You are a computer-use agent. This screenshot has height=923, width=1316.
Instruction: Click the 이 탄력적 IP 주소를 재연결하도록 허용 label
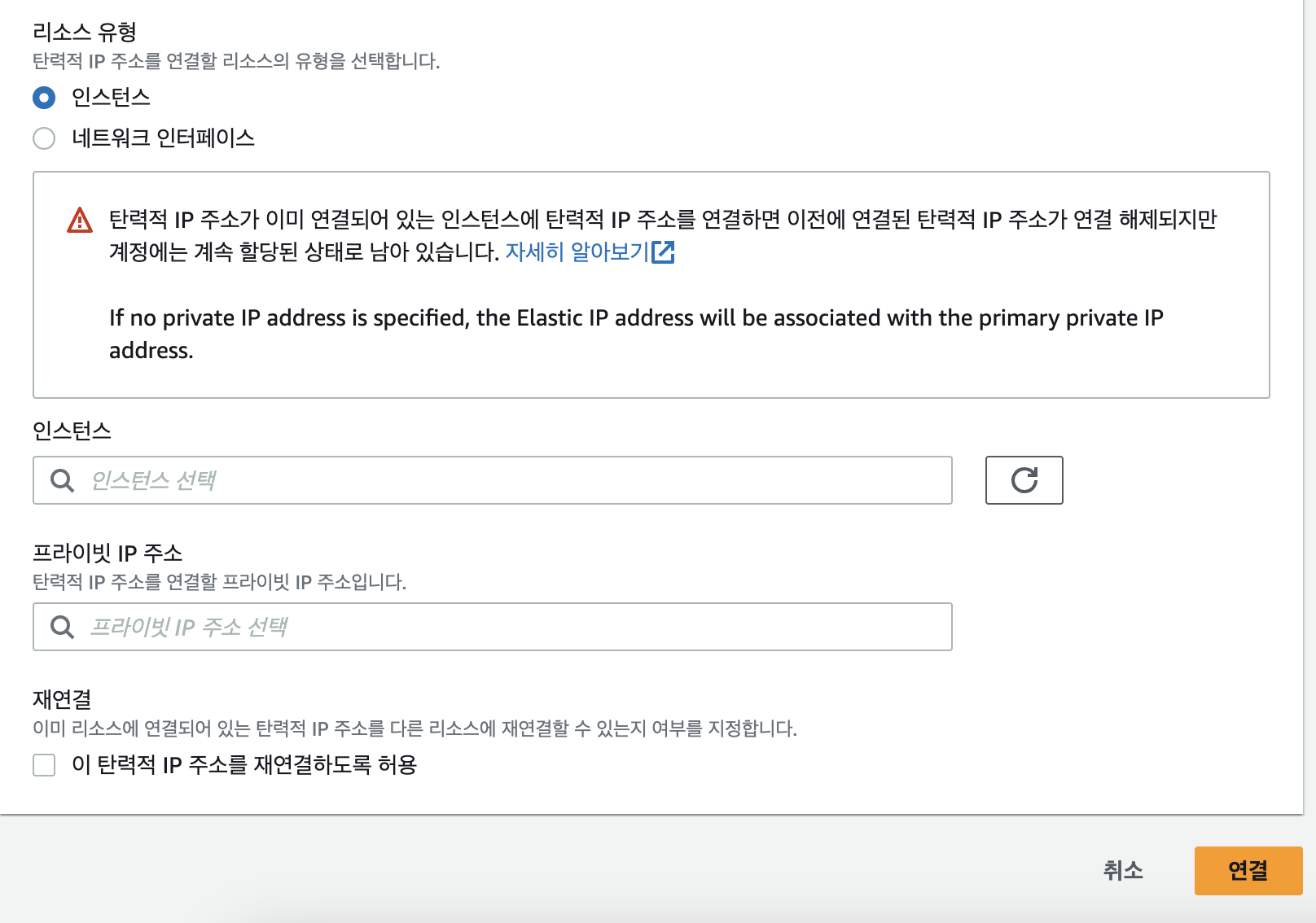coord(244,765)
